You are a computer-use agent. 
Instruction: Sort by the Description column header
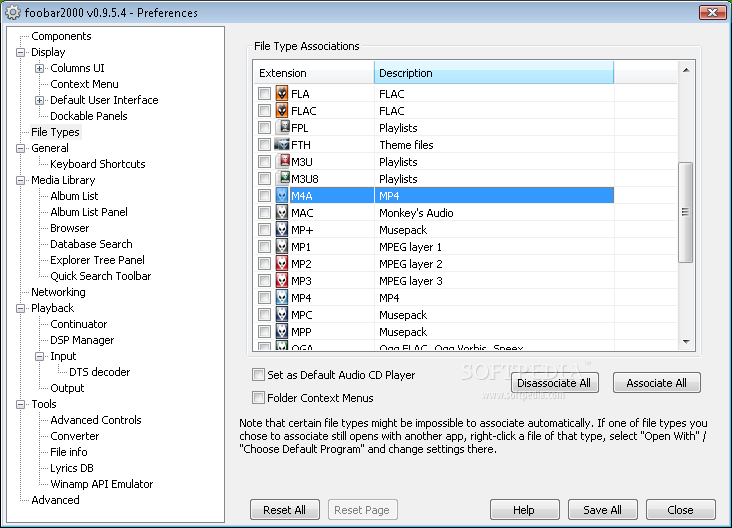[x=494, y=73]
